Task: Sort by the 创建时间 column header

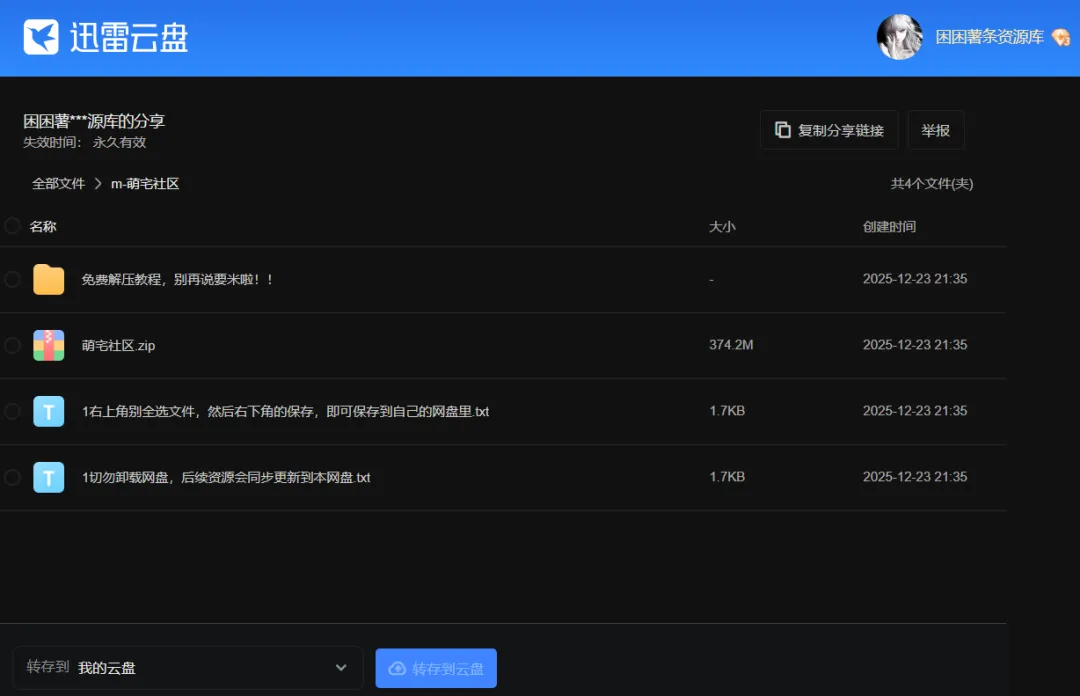Action: click(889, 227)
